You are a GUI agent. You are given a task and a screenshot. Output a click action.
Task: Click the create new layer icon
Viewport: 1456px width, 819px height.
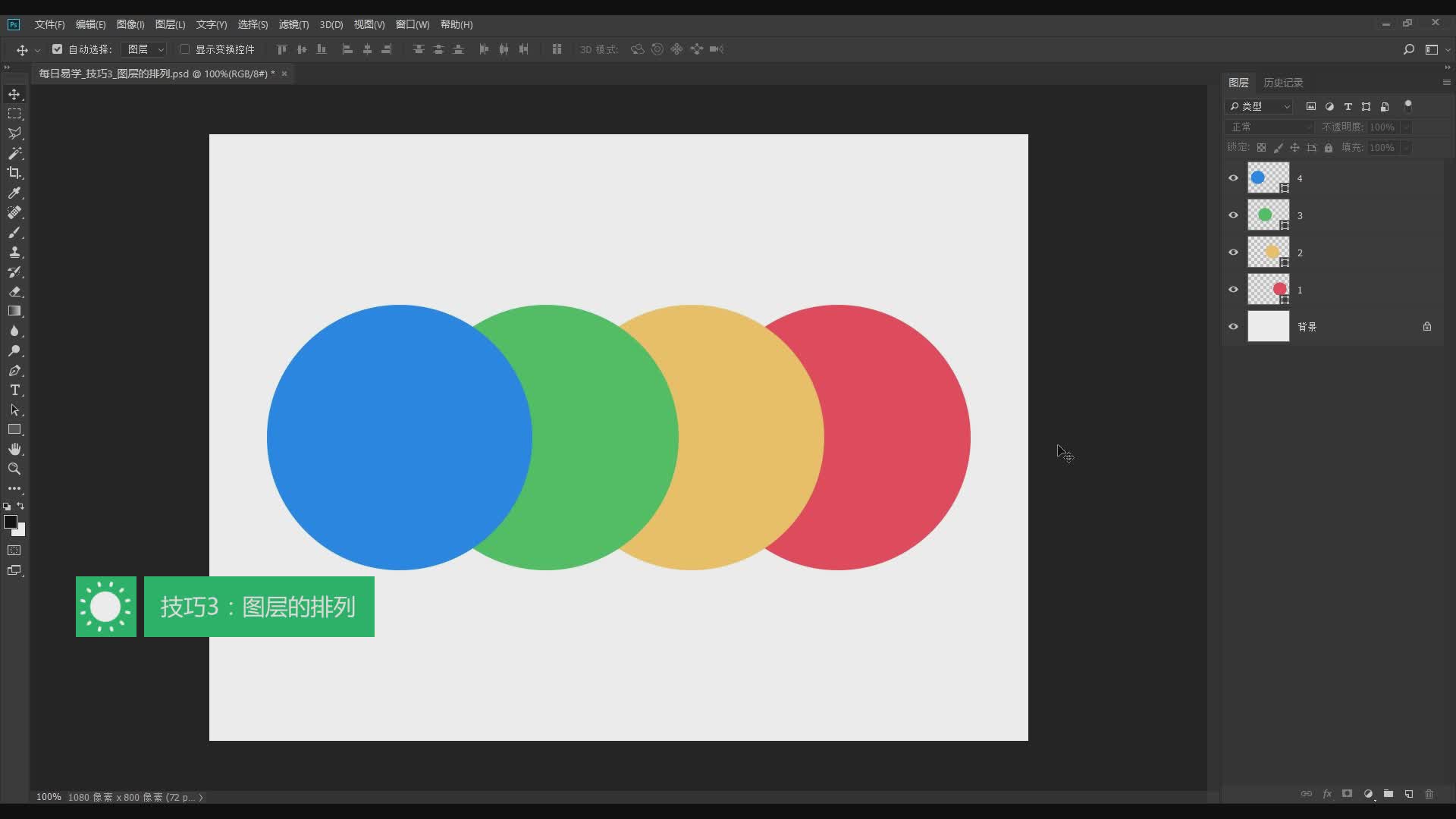coord(1408,794)
